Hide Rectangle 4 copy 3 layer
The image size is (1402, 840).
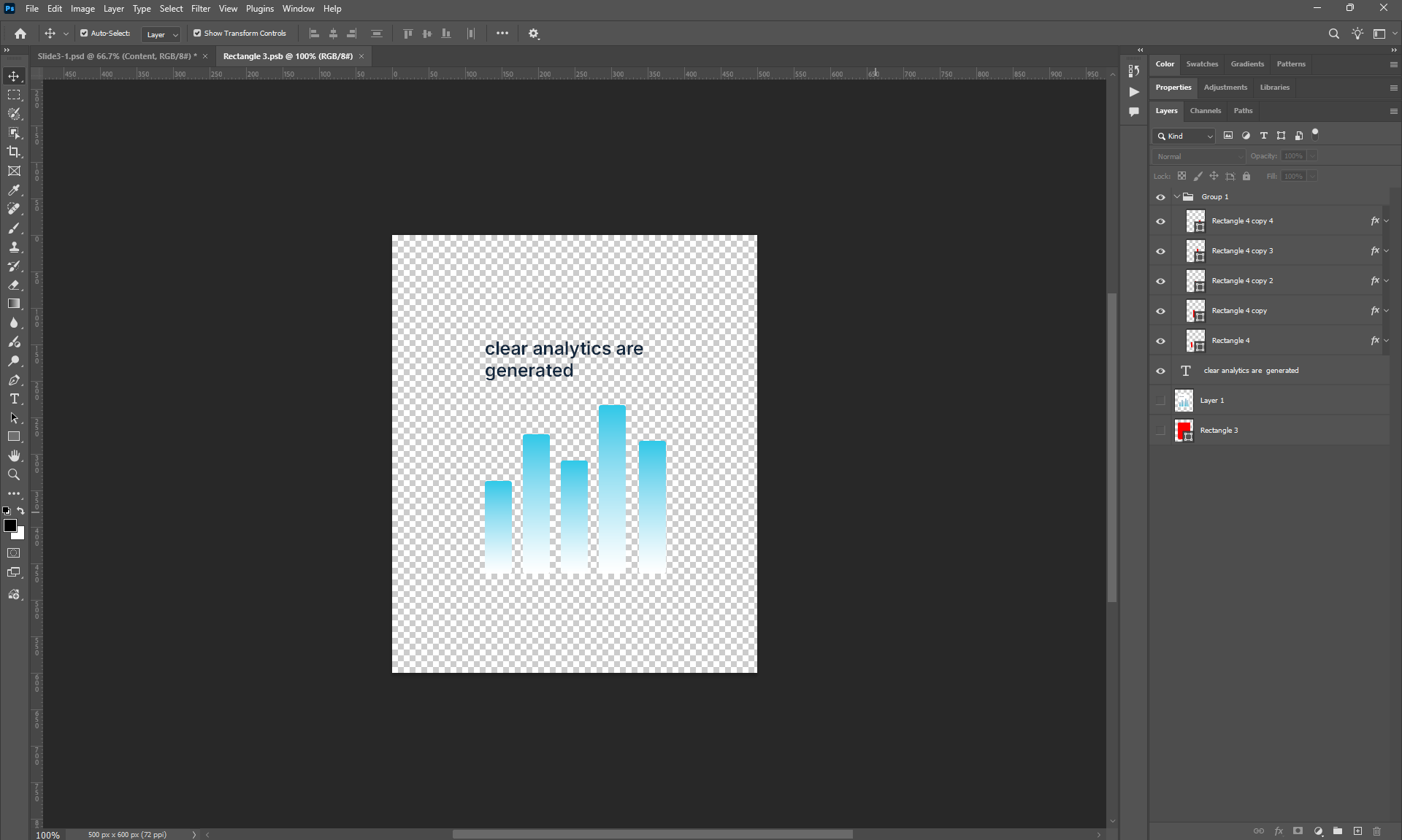[1160, 251]
